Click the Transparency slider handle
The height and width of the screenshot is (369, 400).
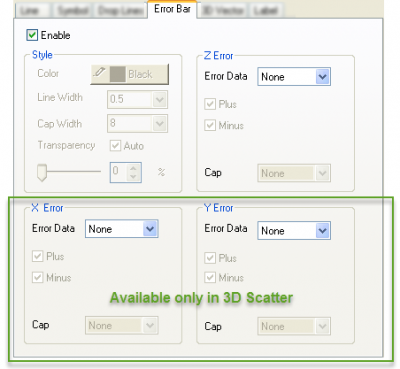42,172
